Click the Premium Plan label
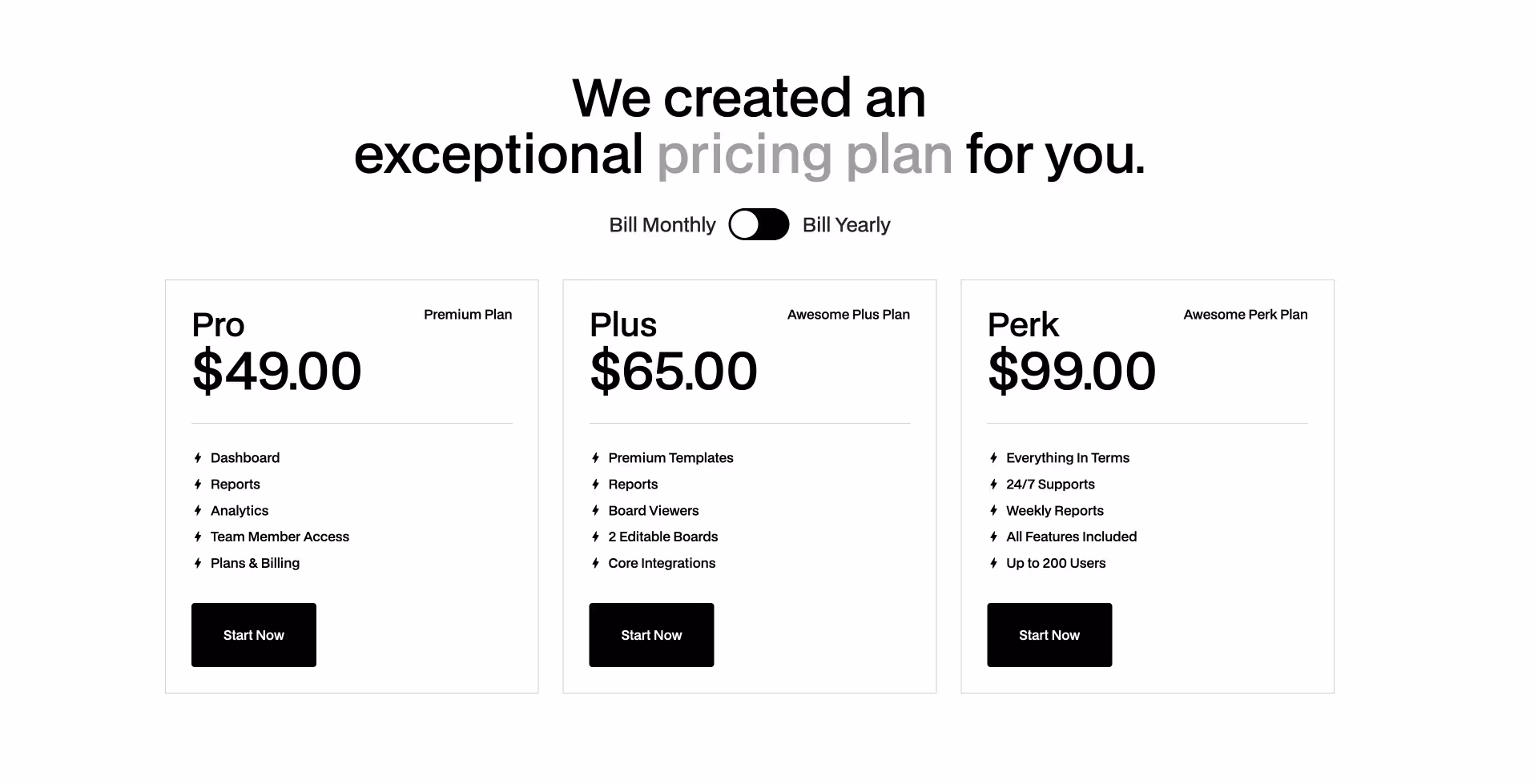 468,314
